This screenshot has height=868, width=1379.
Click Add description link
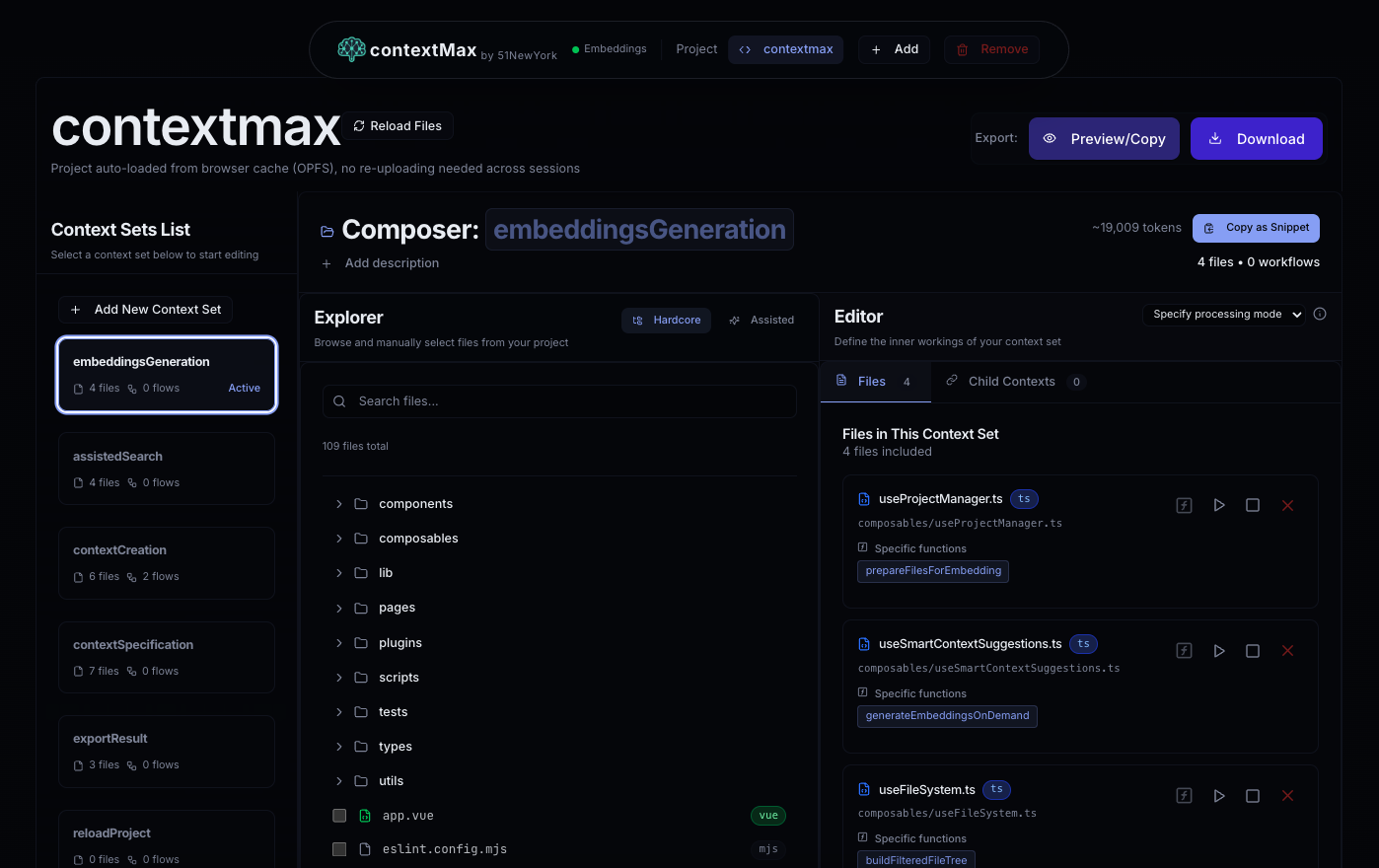click(x=381, y=263)
